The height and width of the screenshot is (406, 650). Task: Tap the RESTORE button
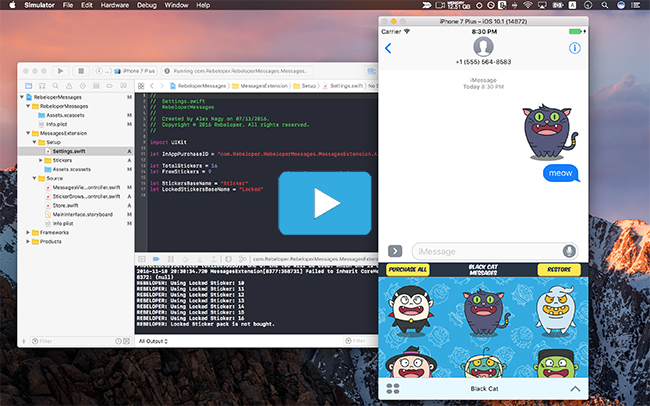click(559, 270)
